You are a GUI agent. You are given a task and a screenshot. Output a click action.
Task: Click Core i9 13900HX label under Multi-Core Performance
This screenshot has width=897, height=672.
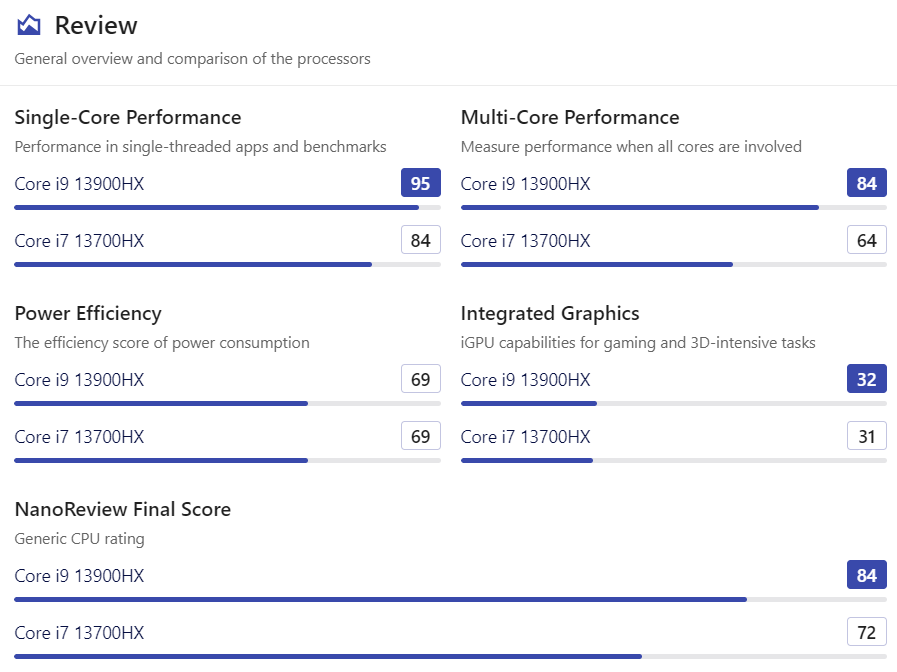[526, 184]
